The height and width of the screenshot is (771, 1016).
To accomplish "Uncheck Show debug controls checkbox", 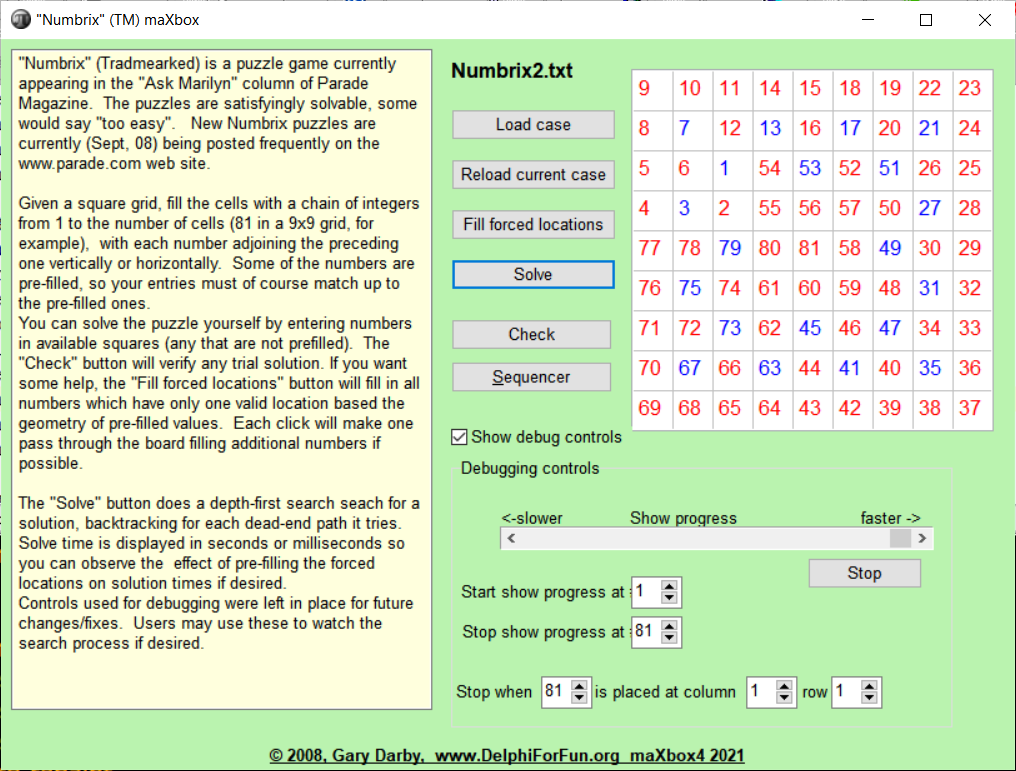I will pyautogui.click(x=460, y=437).
